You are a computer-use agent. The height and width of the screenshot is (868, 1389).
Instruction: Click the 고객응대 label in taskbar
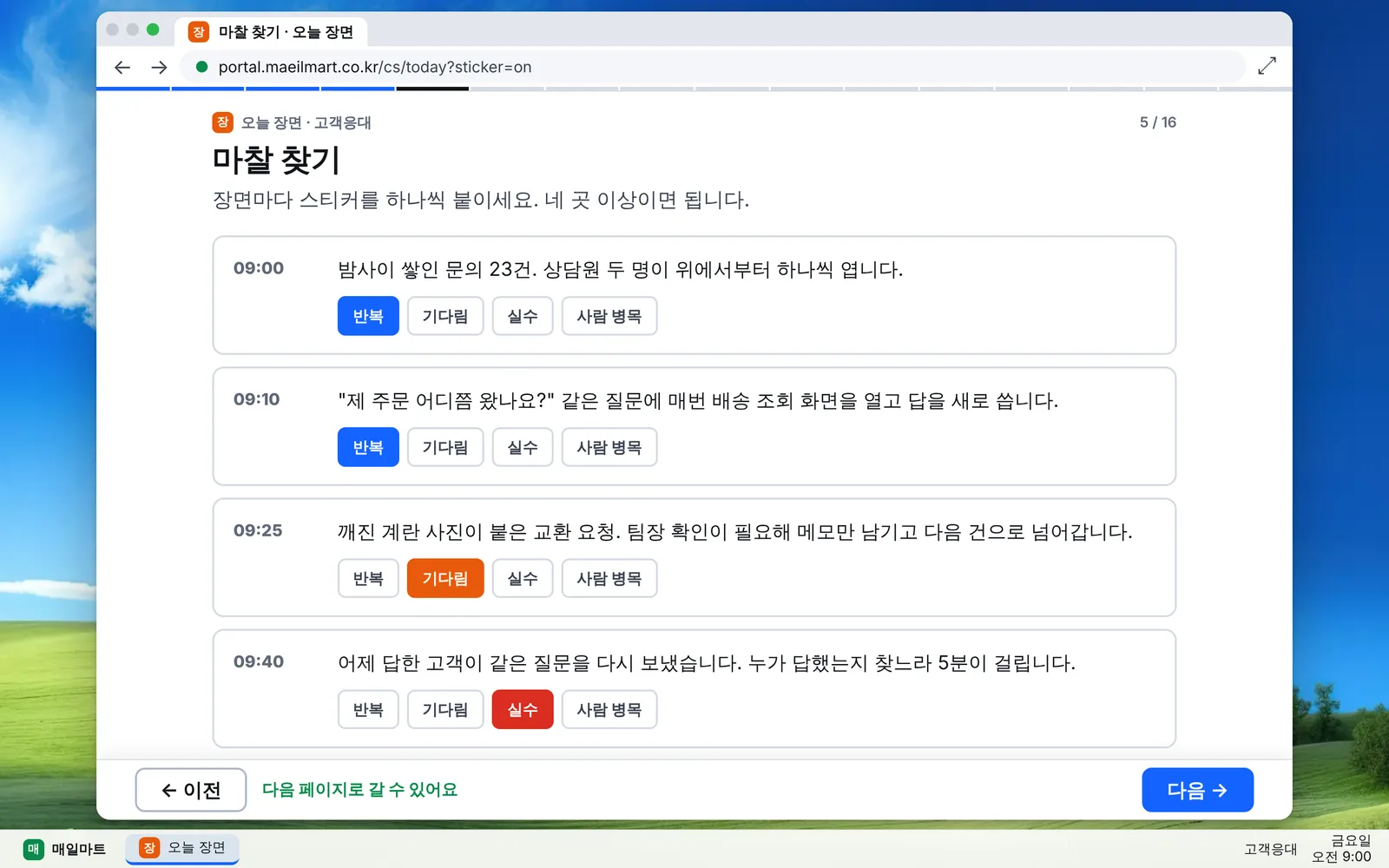click(x=1270, y=849)
